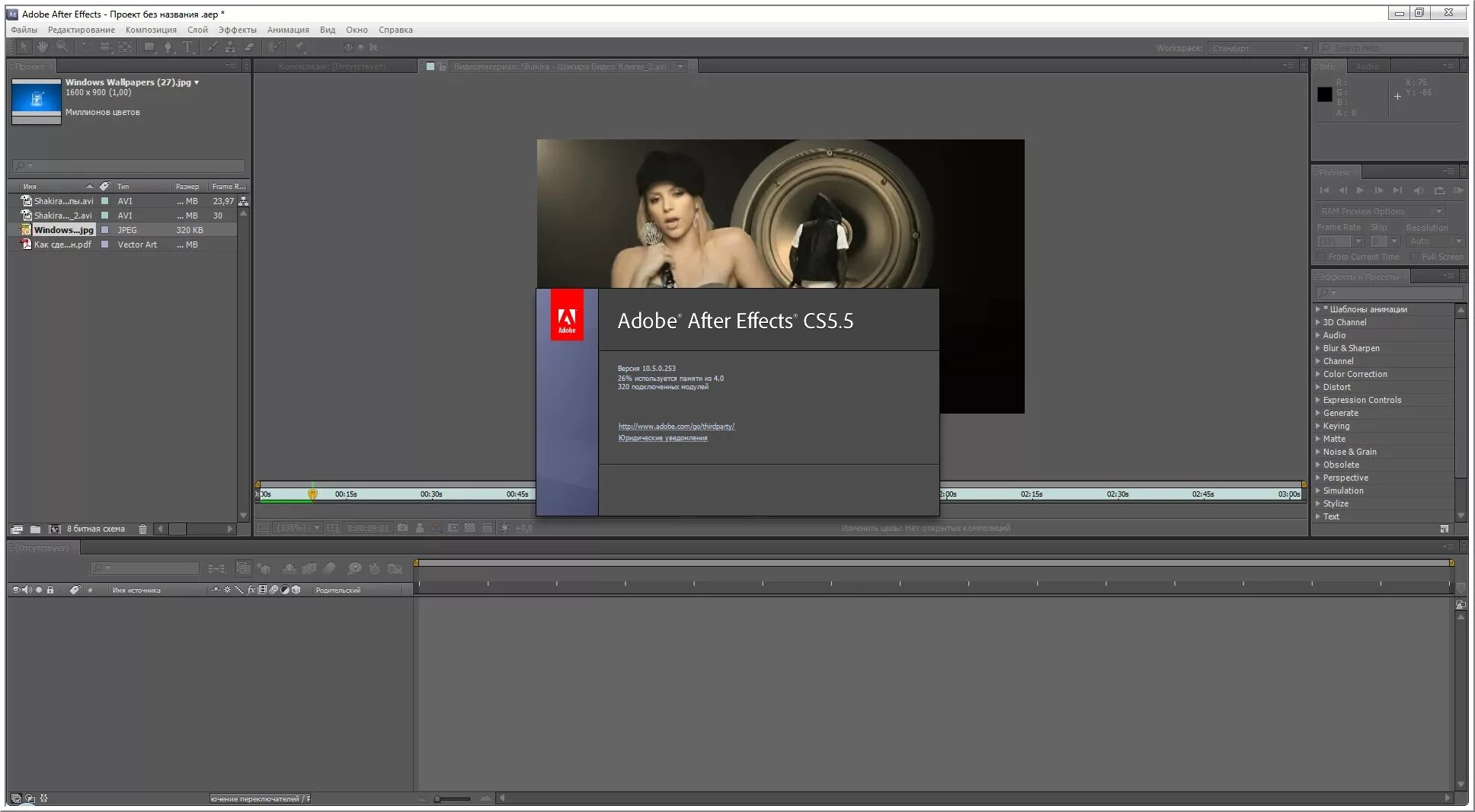Toggle Frame Blending icon in timeline
This screenshot has height=812, width=1475.
[309, 568]
